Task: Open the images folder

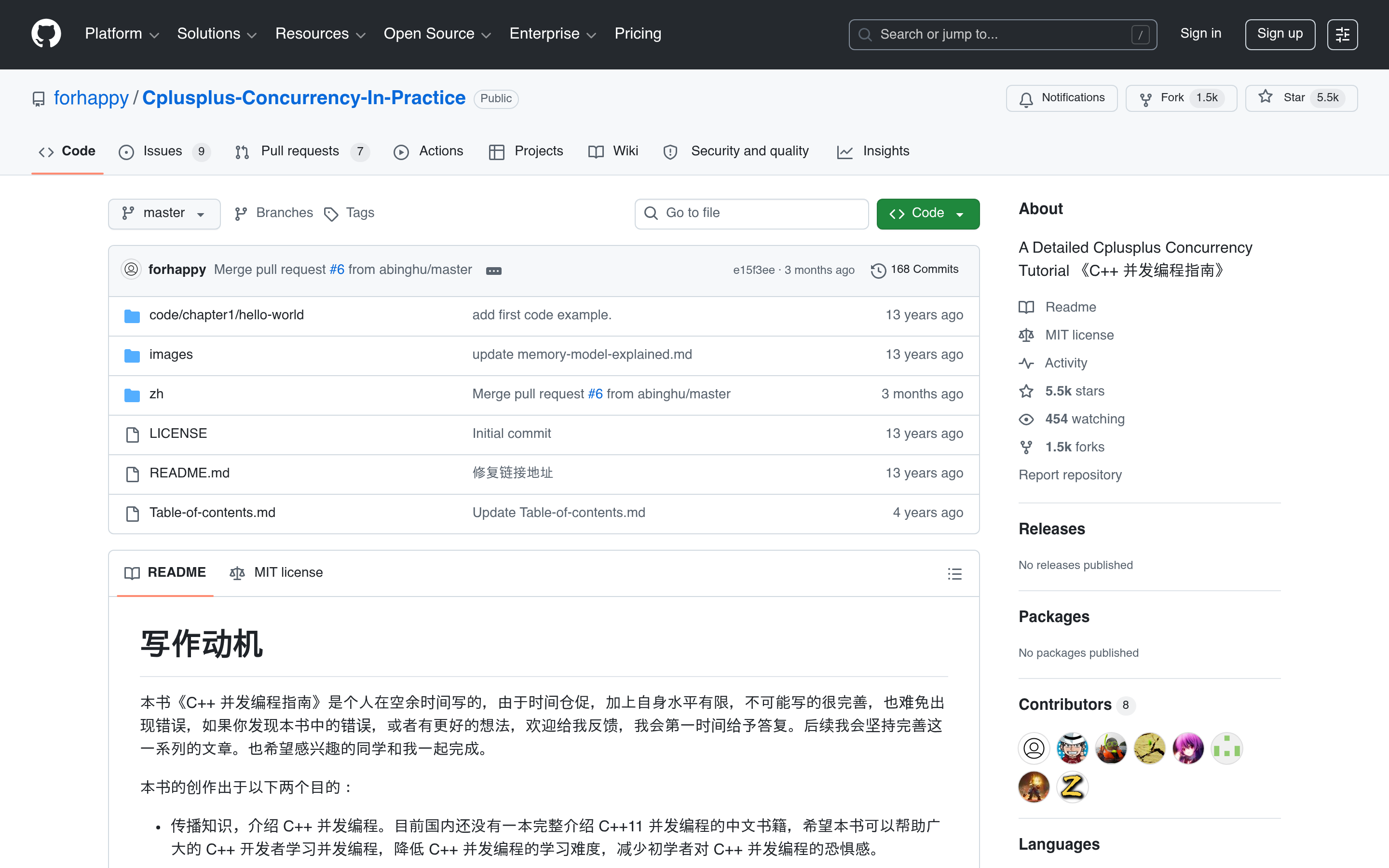Action: point(171,355)
